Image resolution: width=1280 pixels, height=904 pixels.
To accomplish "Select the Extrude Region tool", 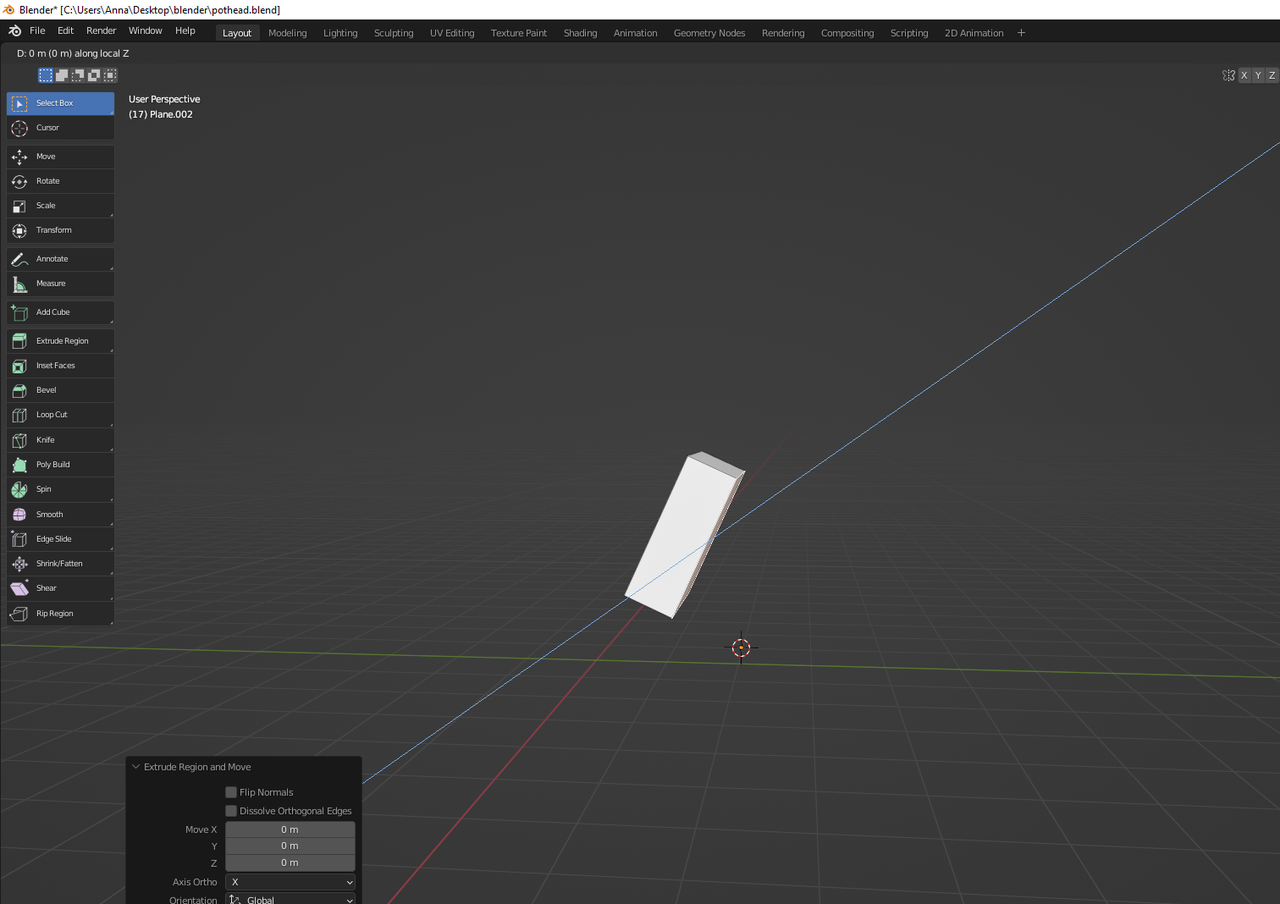I will point(60,341).
